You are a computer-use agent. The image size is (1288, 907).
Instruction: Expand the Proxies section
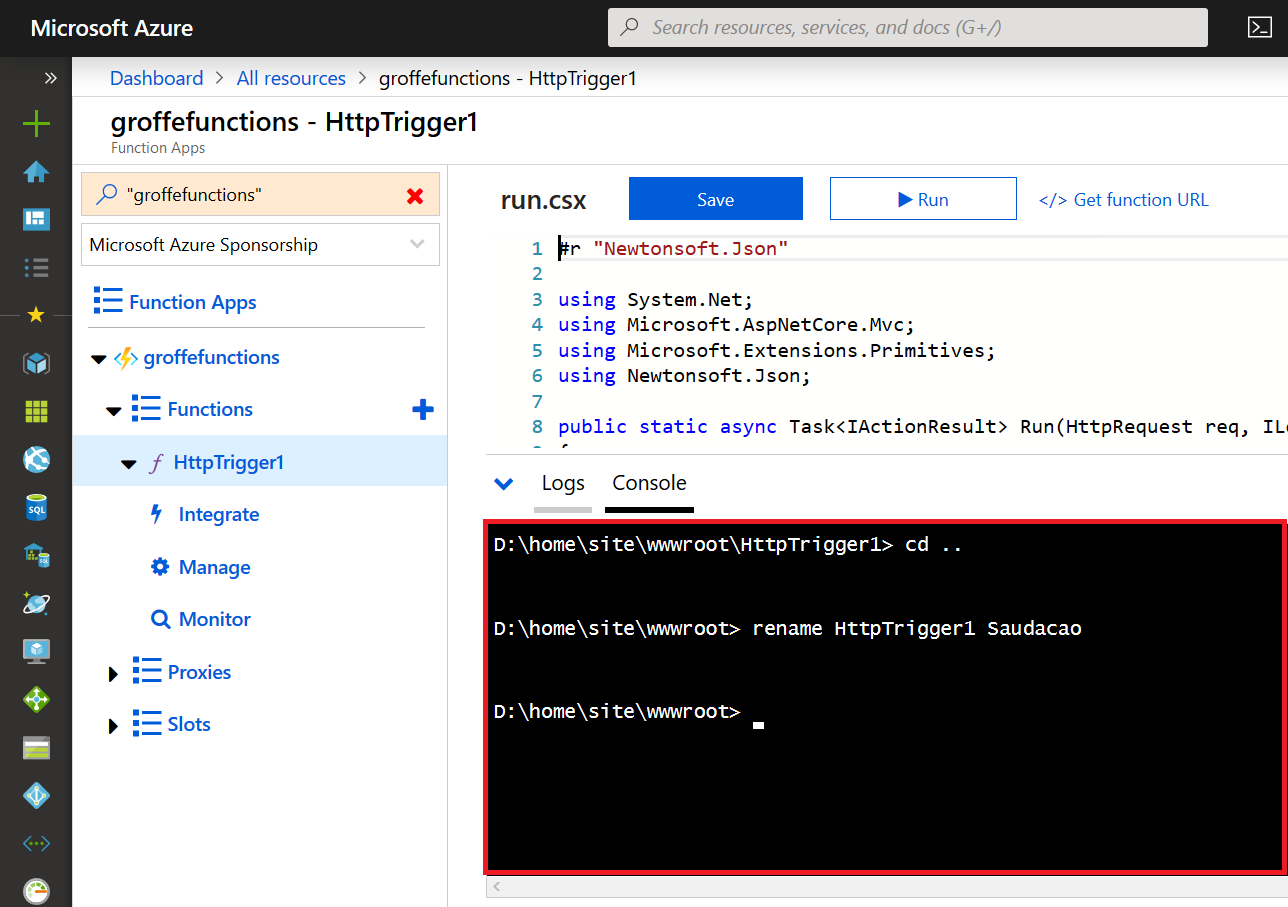[112, 672]
